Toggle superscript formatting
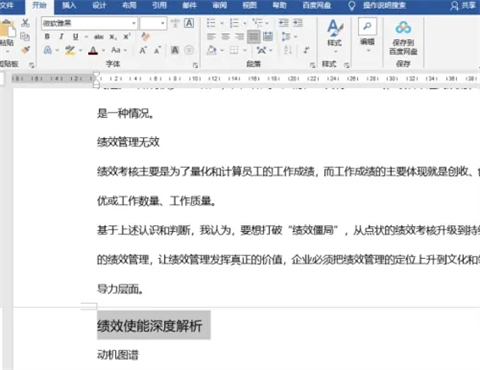 pyautogui.click(x=127, y=37)
